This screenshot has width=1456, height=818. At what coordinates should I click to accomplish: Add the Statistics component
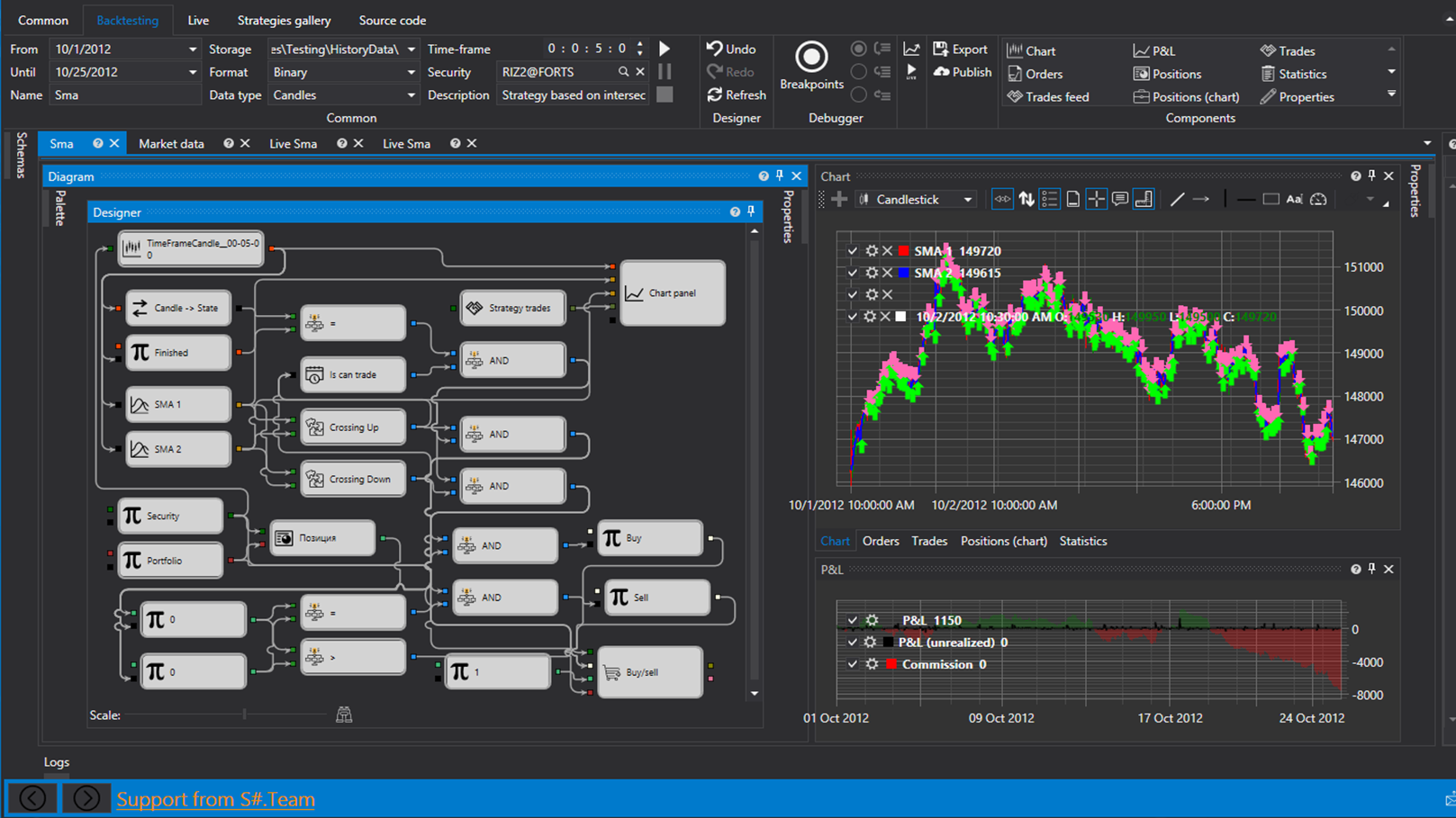coord(1293,74)
